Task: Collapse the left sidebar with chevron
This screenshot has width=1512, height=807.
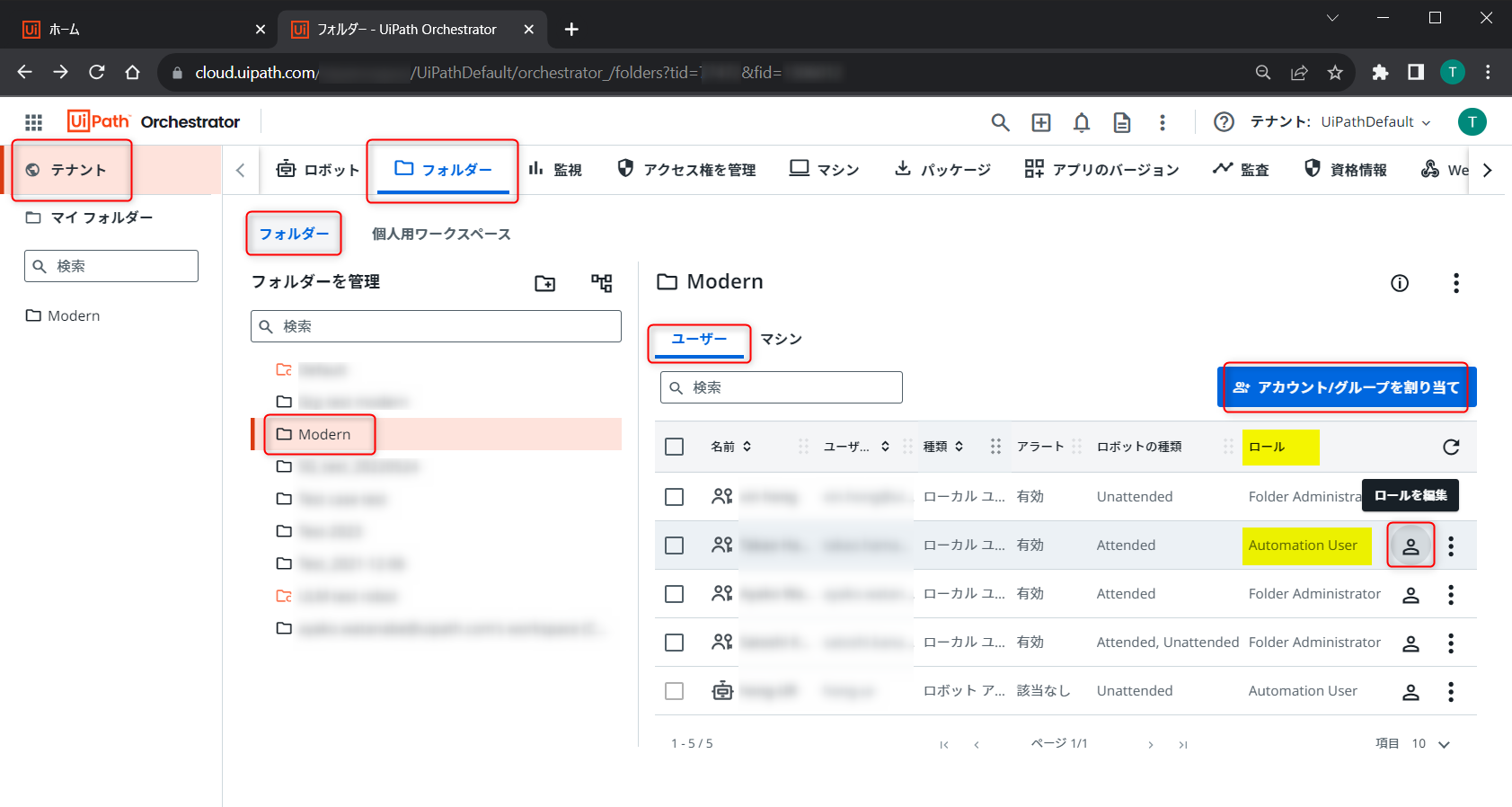Action: point(240,170)
